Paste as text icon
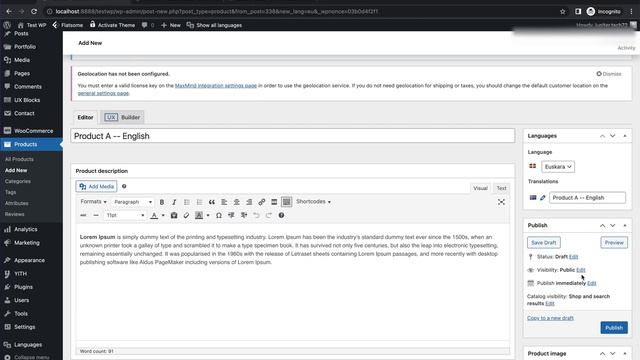 pos(174,215)
